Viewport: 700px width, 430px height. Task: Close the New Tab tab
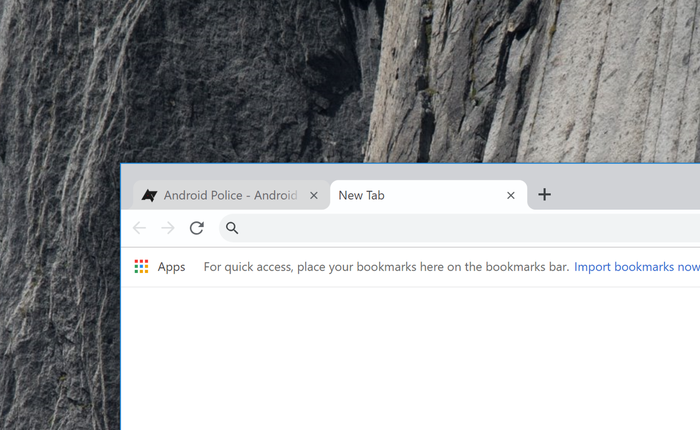pos(511,196)
